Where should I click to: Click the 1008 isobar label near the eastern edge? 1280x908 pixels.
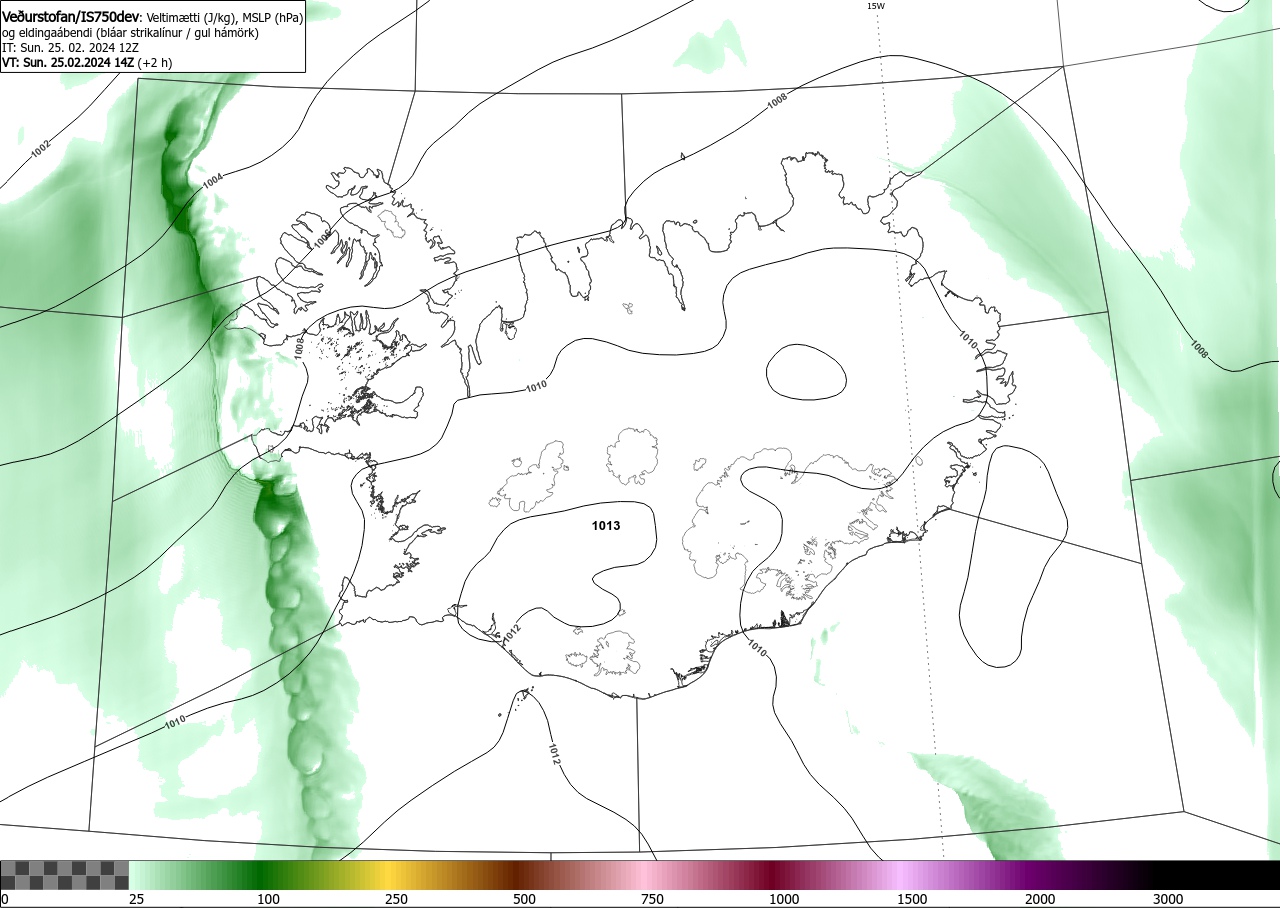point(1200,349)
